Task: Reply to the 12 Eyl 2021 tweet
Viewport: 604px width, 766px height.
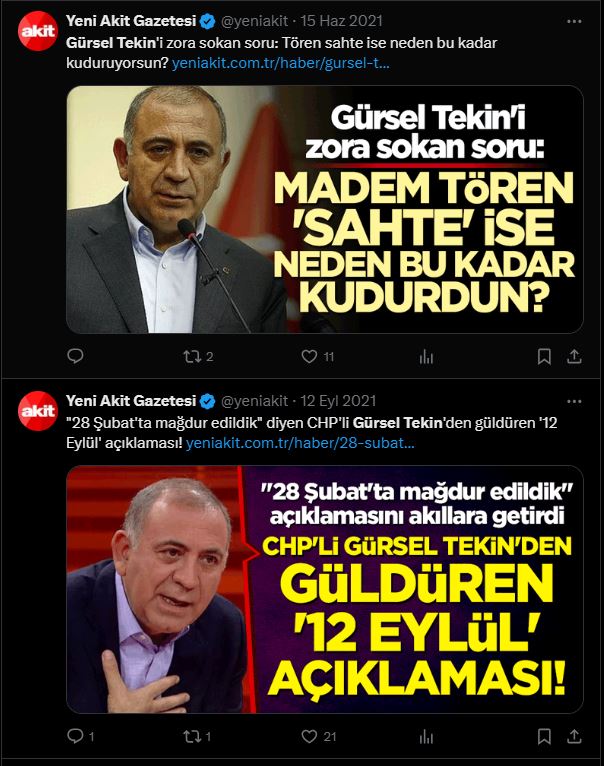Action: [x=80, y=736]
